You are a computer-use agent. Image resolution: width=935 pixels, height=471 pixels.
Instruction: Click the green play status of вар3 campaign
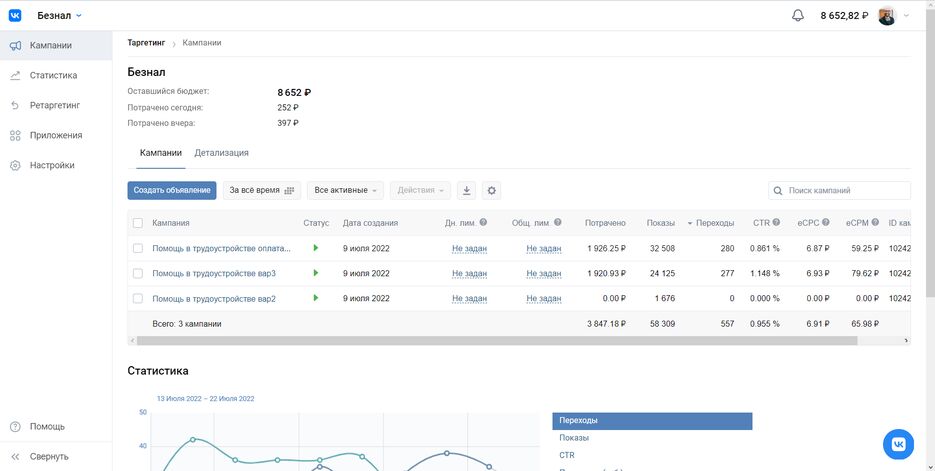(x=316, y=273)
